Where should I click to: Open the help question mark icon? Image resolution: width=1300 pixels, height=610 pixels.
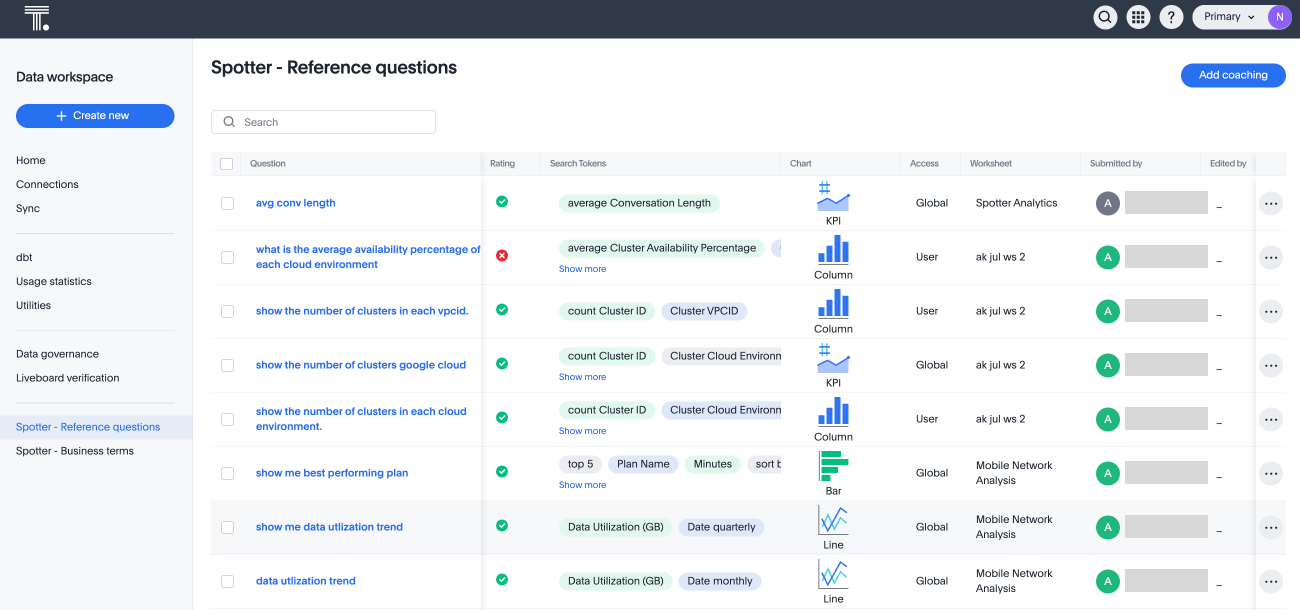(x=1171, y=17)
